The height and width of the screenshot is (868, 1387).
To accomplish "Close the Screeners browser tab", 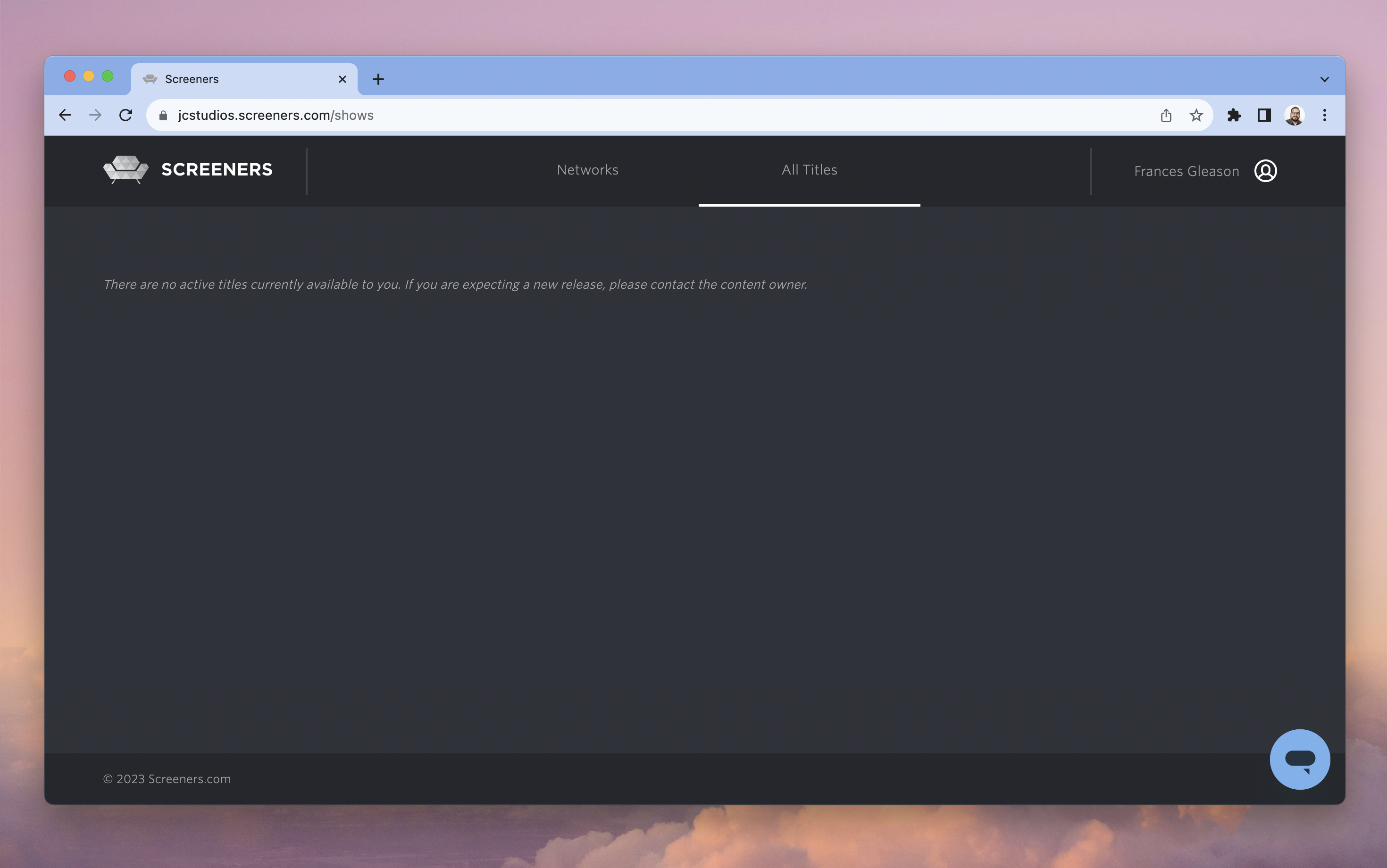I will [x=342, y=79].
